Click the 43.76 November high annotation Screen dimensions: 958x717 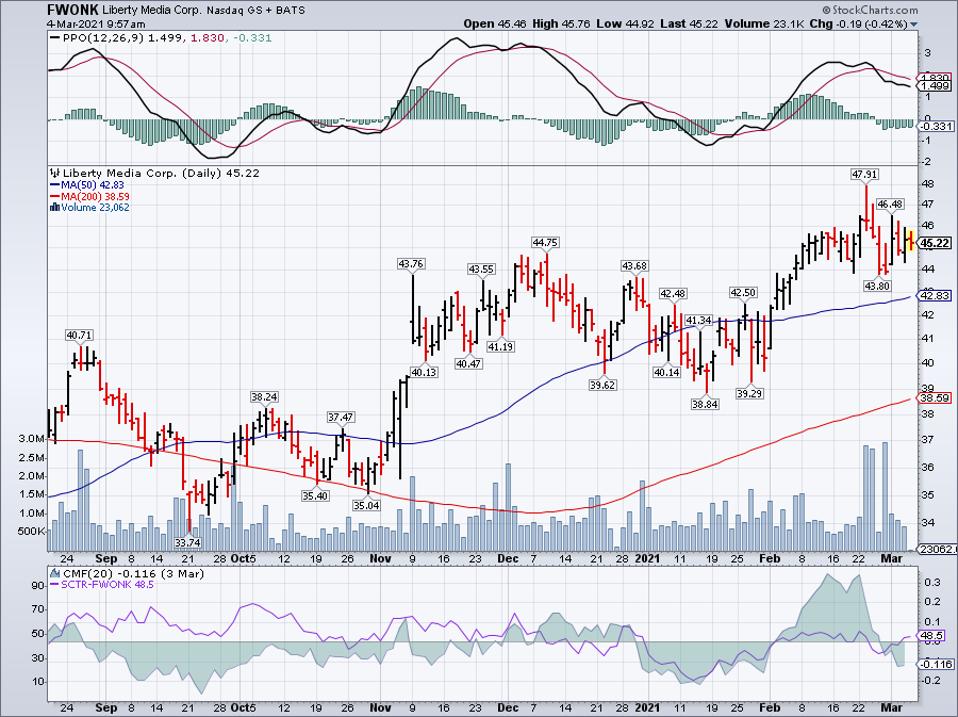tap(411, 264)
